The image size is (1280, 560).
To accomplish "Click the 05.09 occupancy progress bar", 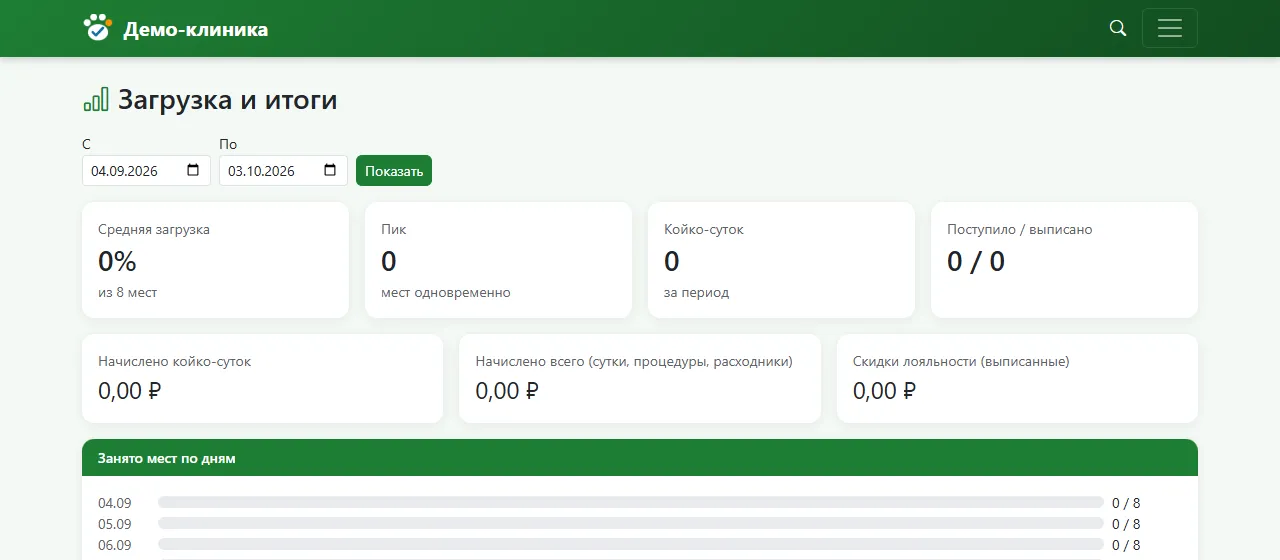I will coord(631,523).
